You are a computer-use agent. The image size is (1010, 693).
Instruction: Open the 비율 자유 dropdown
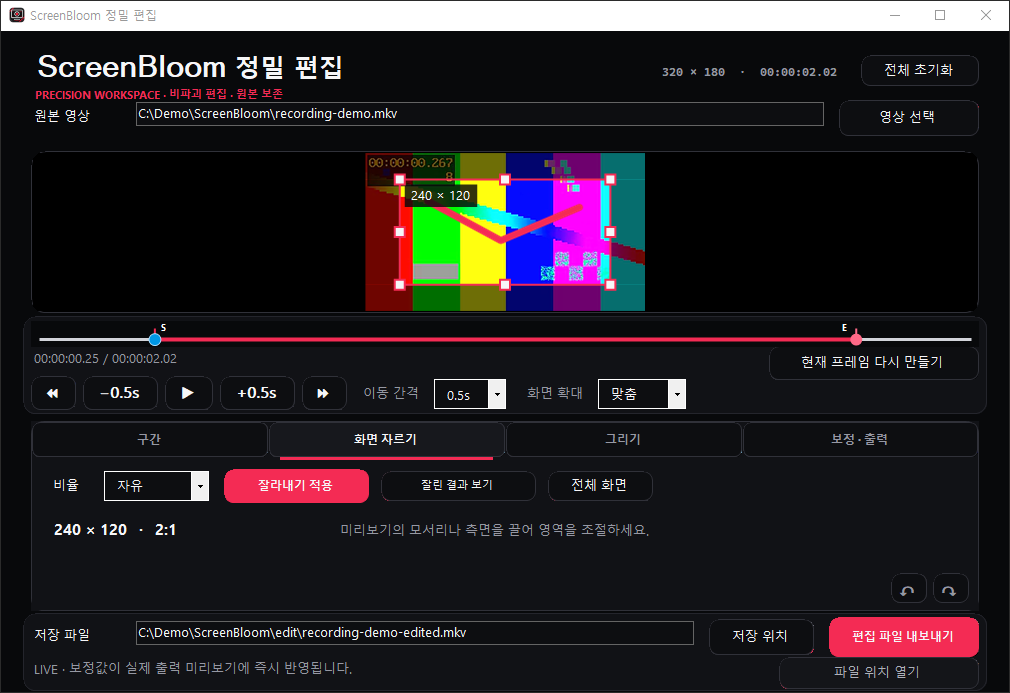click(x=157, y=486)
